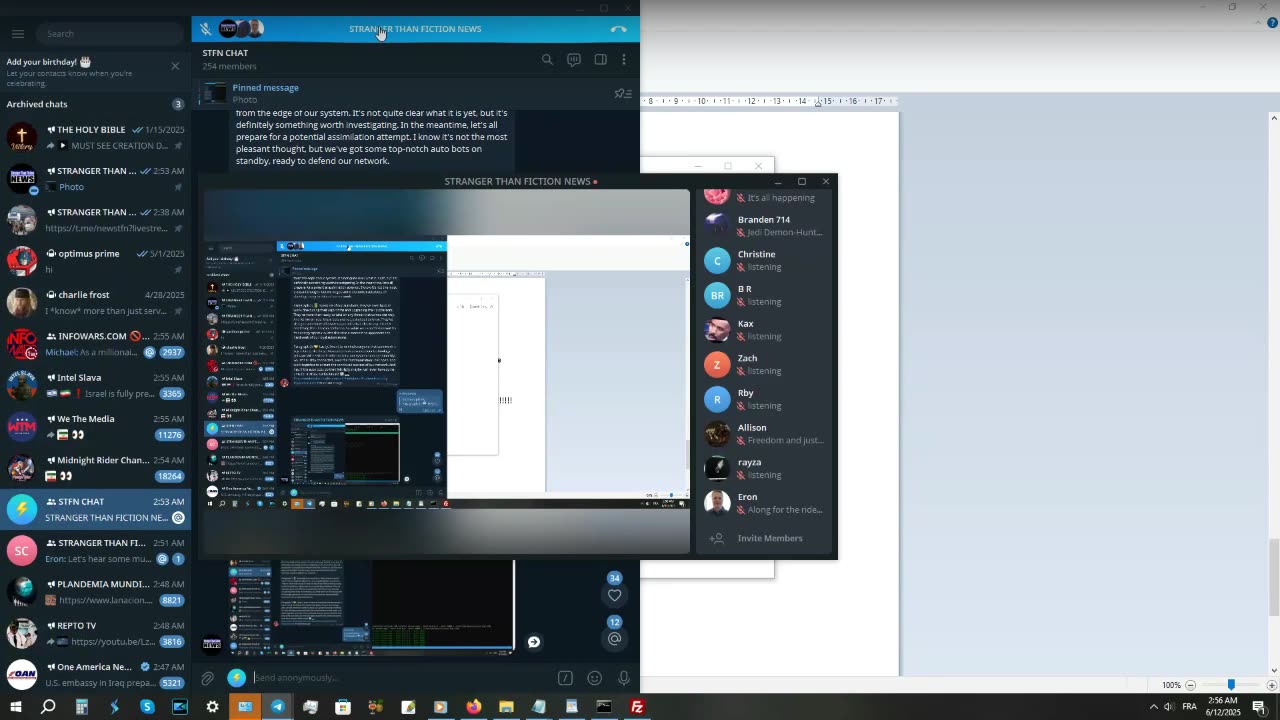Open Skype from taskbar
Viewport: 1280px width, 720px height.
pos(147,707)
